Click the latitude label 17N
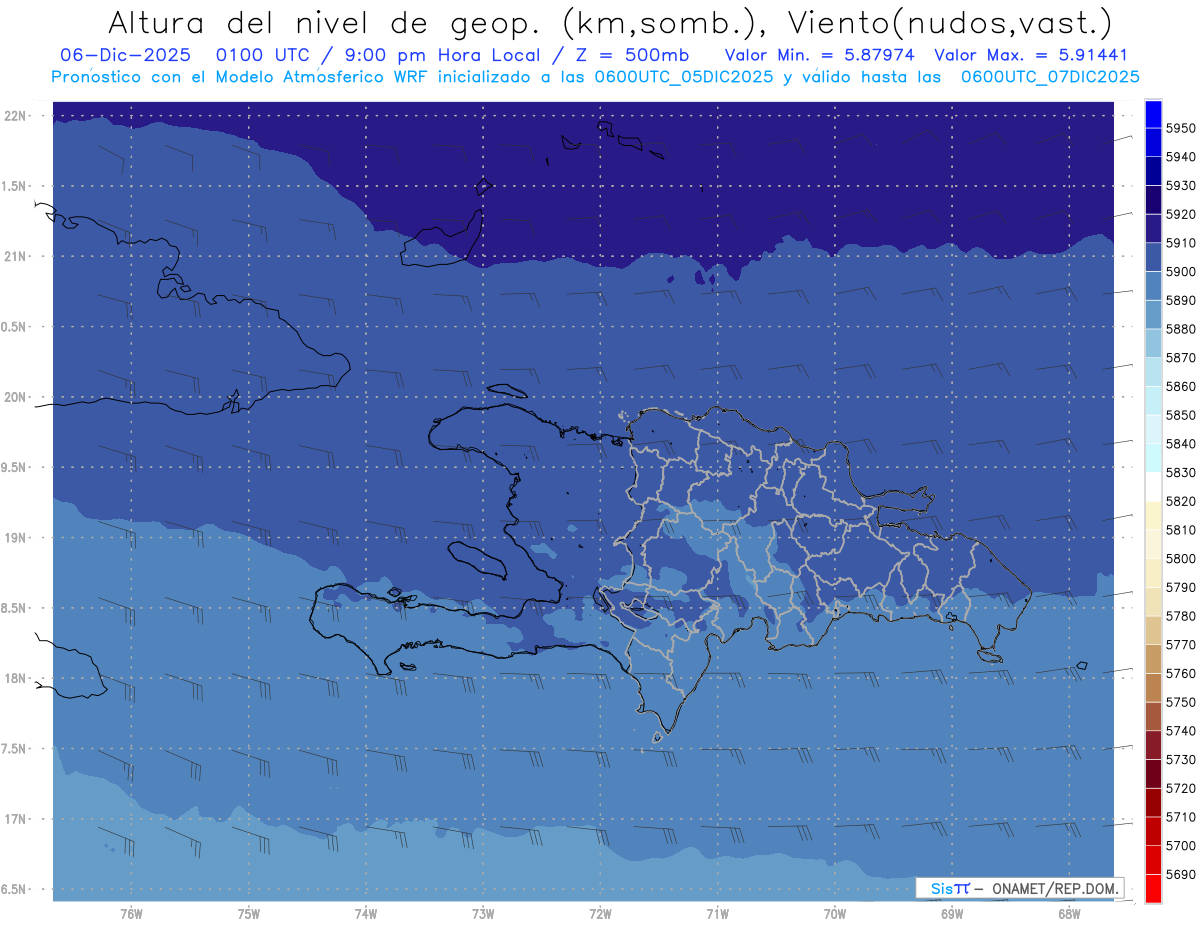Screen dimensions: 1200x927 click(17, 819)
